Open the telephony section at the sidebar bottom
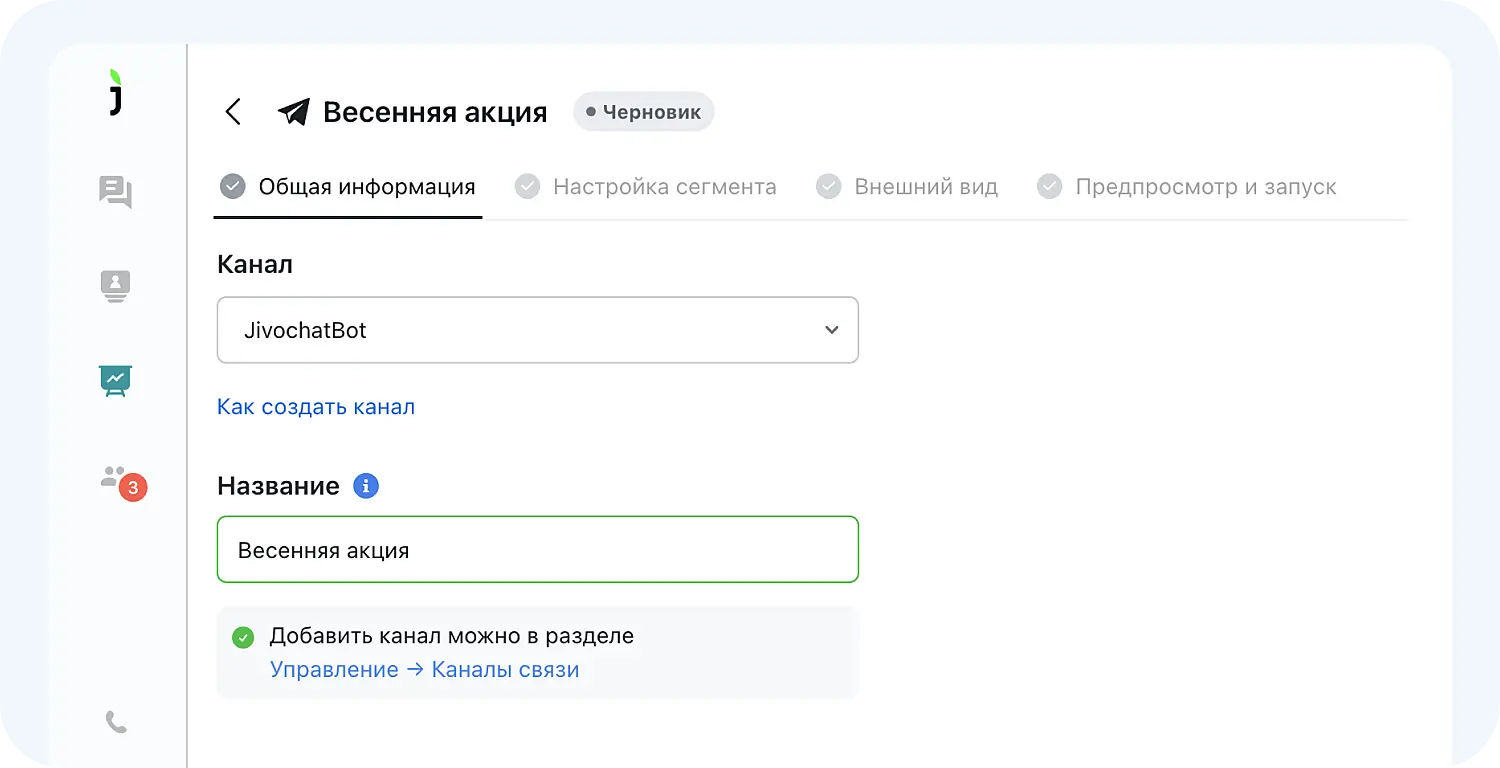 (115, 722)
